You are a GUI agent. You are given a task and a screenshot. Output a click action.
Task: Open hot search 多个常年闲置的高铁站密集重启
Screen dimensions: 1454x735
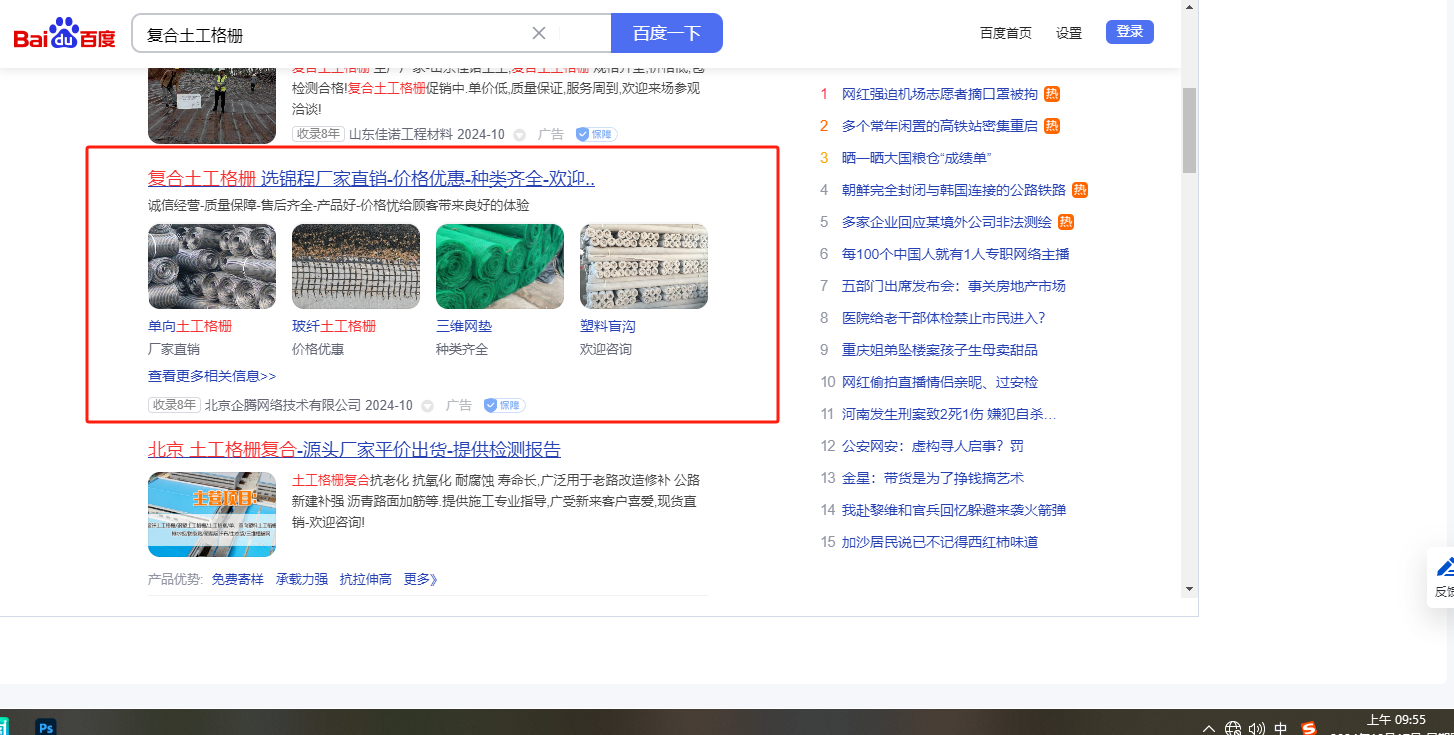[x=940, y=126]
